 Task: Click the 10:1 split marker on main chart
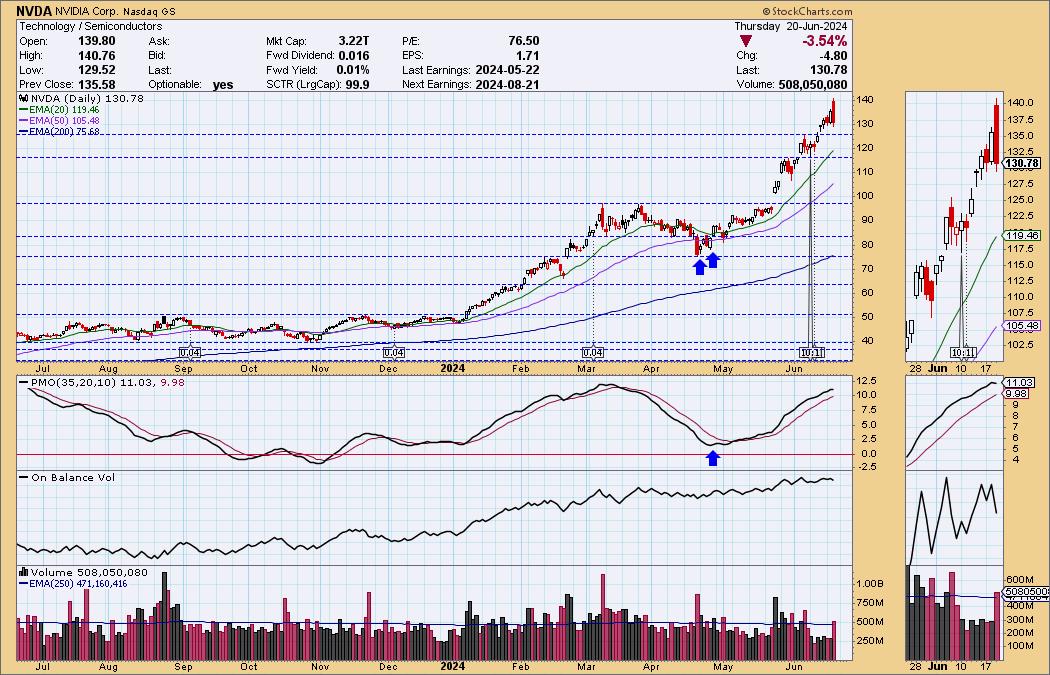pos(811,352)
